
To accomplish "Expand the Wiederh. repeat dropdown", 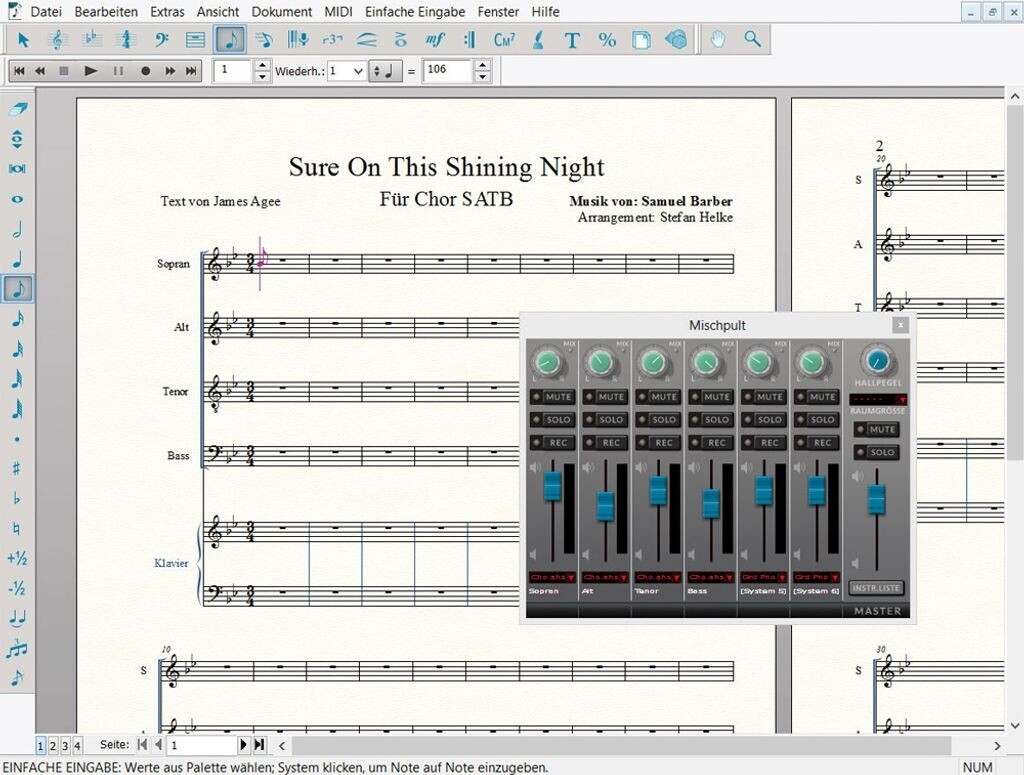I will click(x=359, y=71).
